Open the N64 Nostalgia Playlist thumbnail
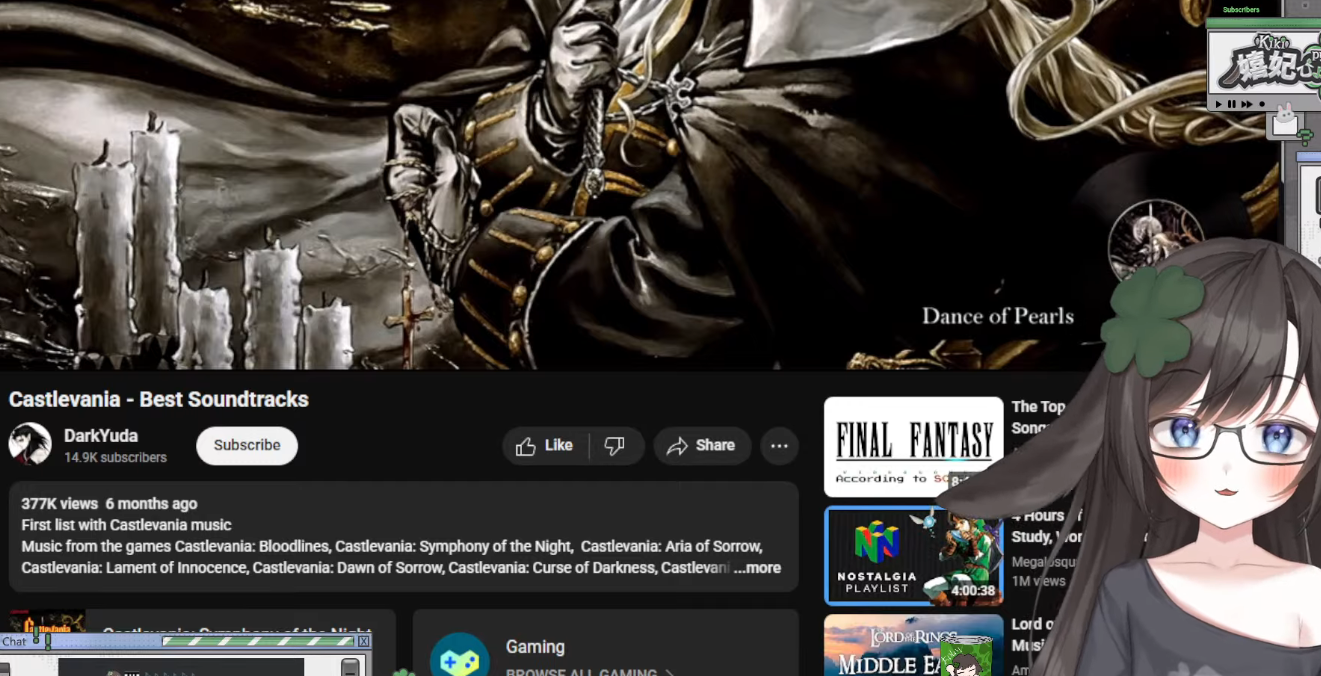Screen dimensions: 1321x676 [x=913, y=555]
